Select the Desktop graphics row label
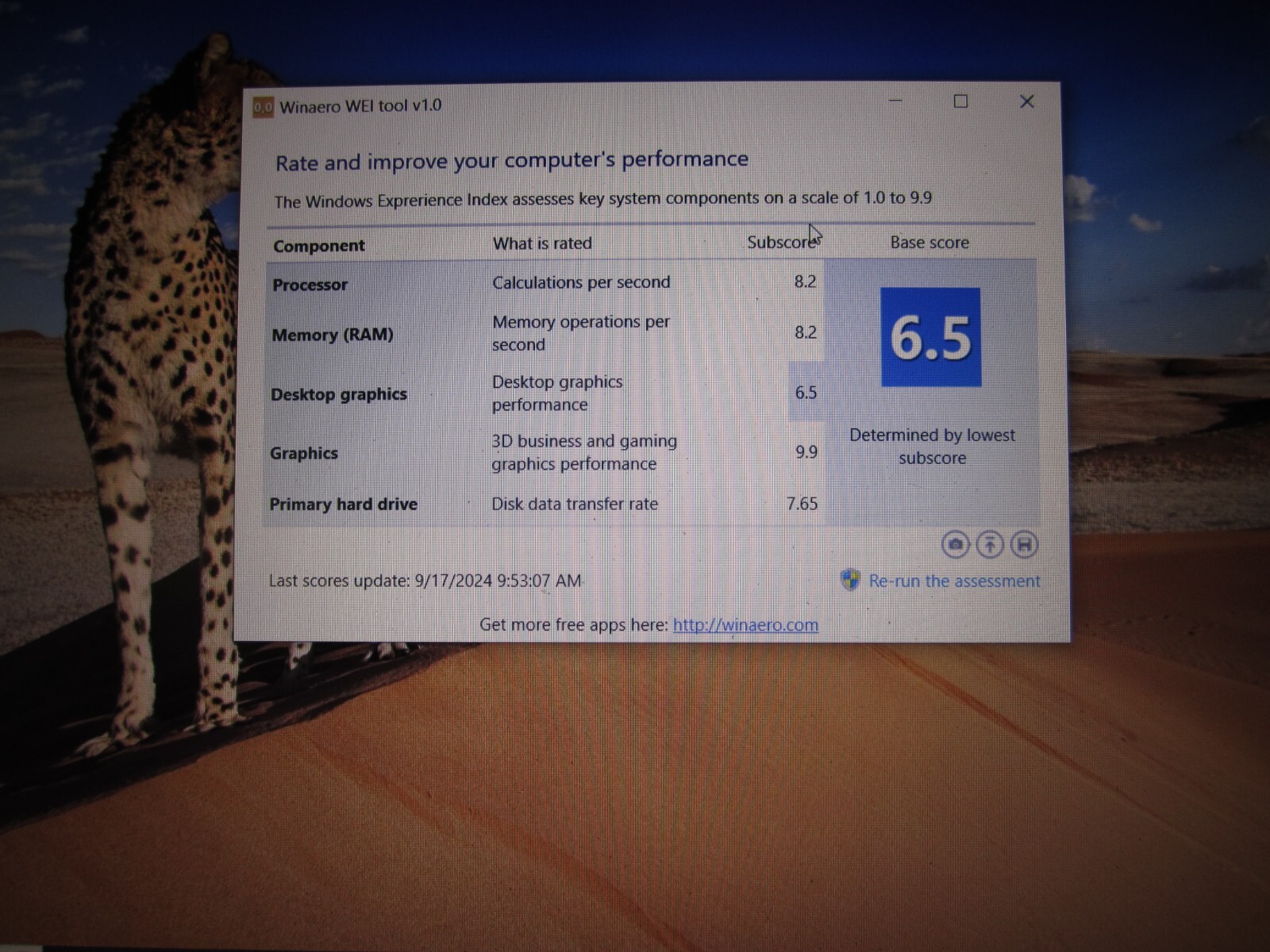Viewport: 1270px width, 952px height. click(x=339, y=394)
